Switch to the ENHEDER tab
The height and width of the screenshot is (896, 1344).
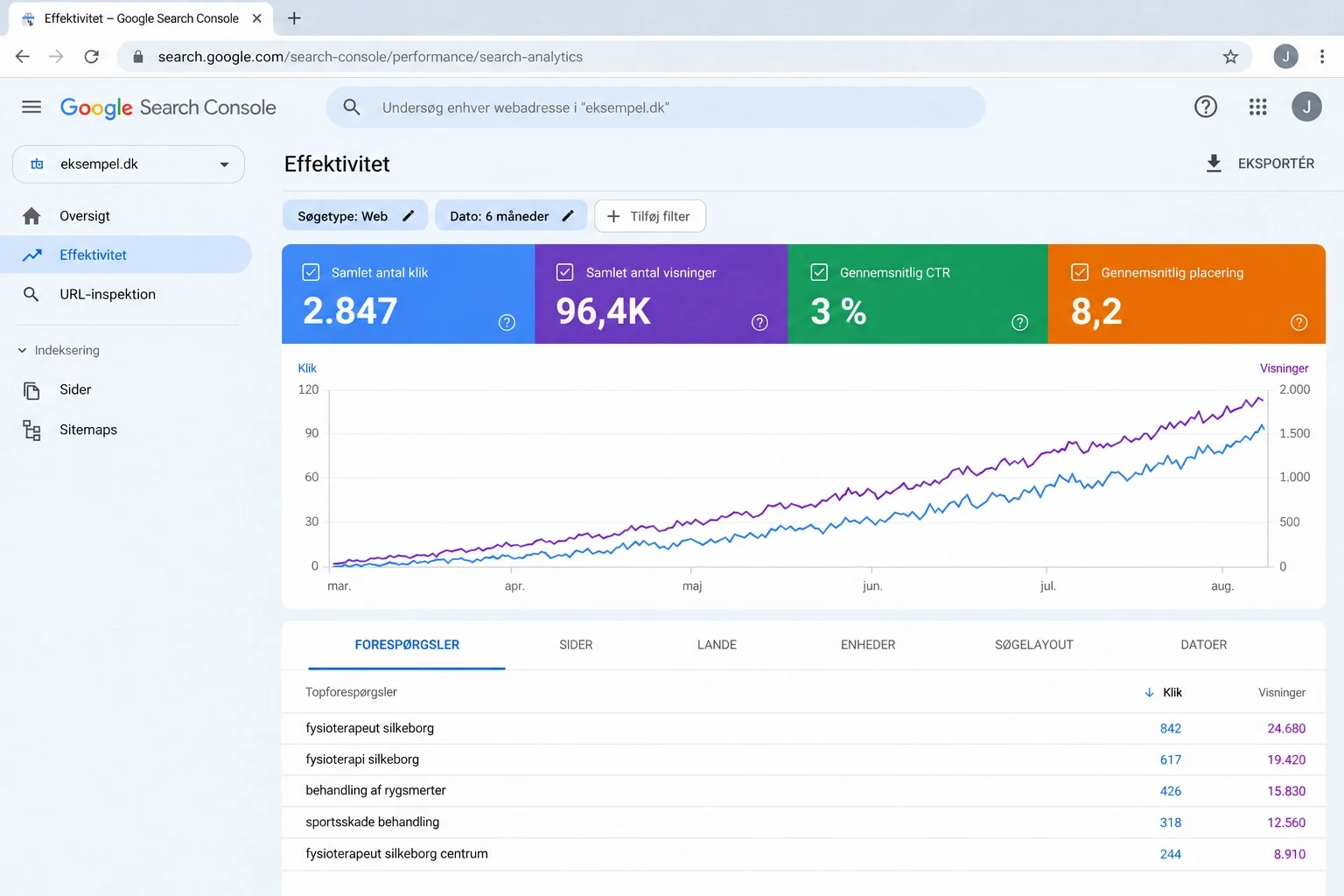click(x=868, y=645)
